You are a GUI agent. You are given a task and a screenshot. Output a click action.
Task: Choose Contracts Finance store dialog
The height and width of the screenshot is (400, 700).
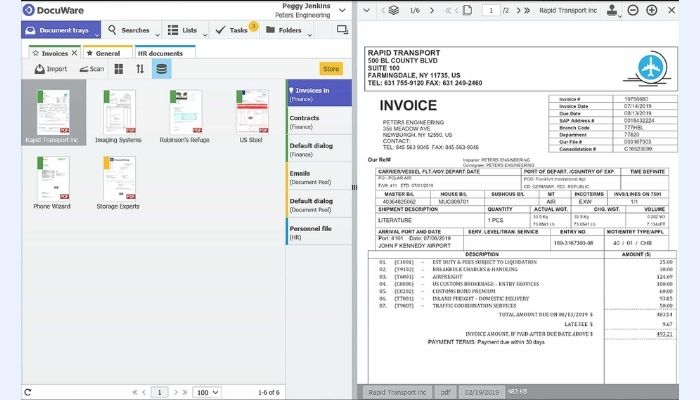(319, 121)
